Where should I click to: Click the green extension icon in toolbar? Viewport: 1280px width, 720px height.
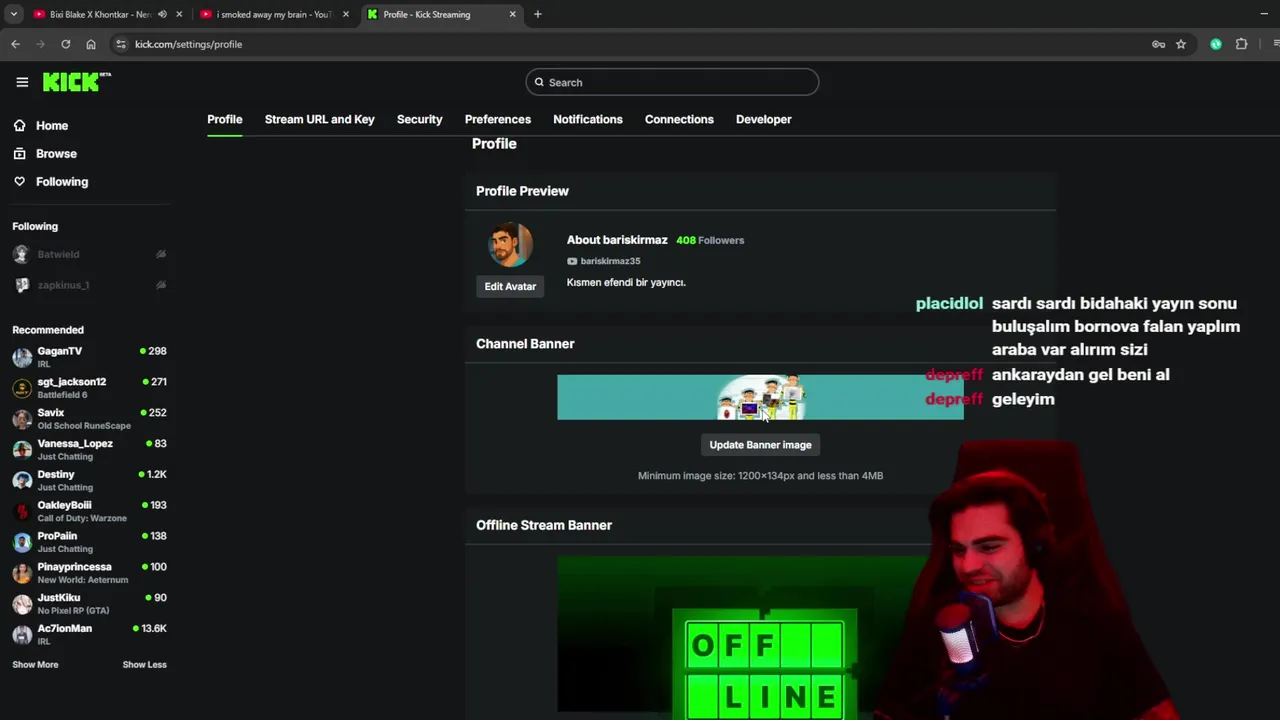(1216, 44)
